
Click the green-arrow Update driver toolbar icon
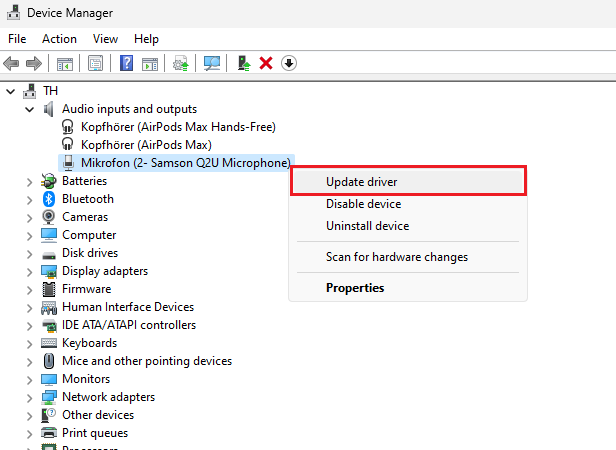click(243, 63)
